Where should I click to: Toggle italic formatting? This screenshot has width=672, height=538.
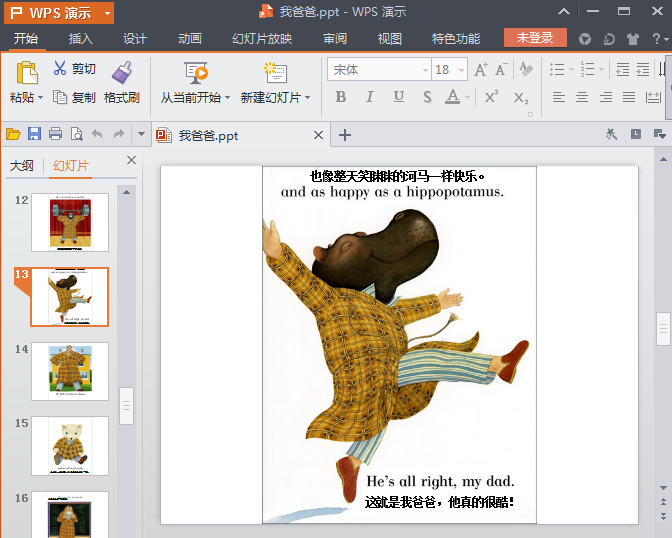pyautogui.click(x=370, y=97)
